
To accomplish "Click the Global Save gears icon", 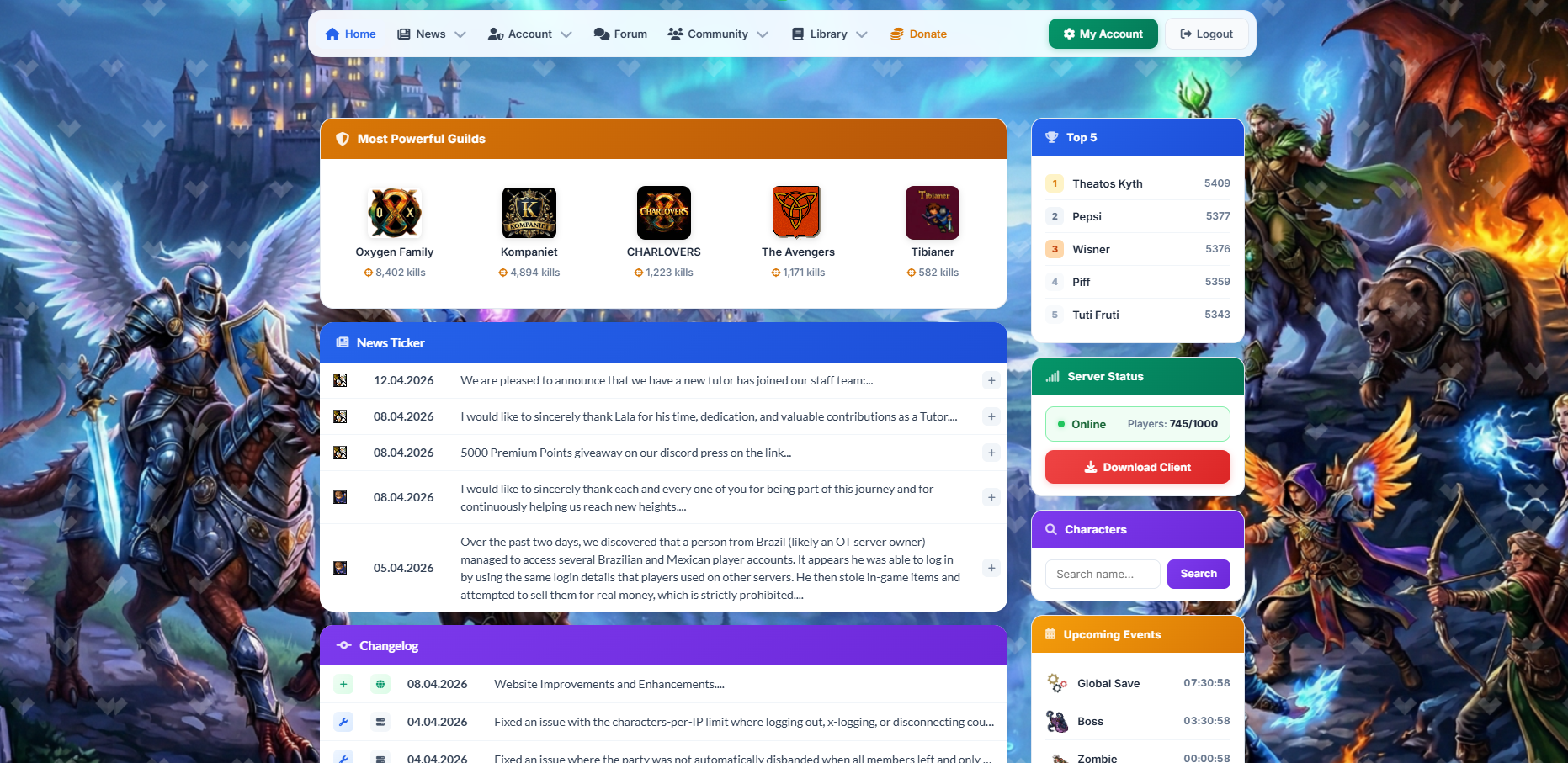I will point(1057,683).
